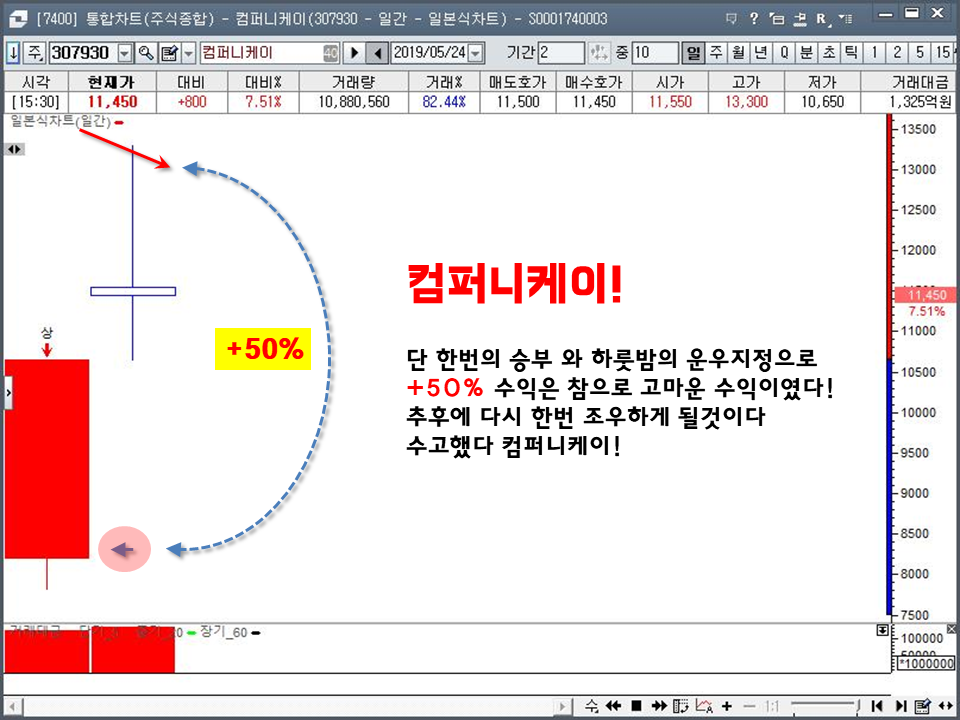Jump to the chart's last bar
Screen dimensions: 960x720
[x=900, y=706]
